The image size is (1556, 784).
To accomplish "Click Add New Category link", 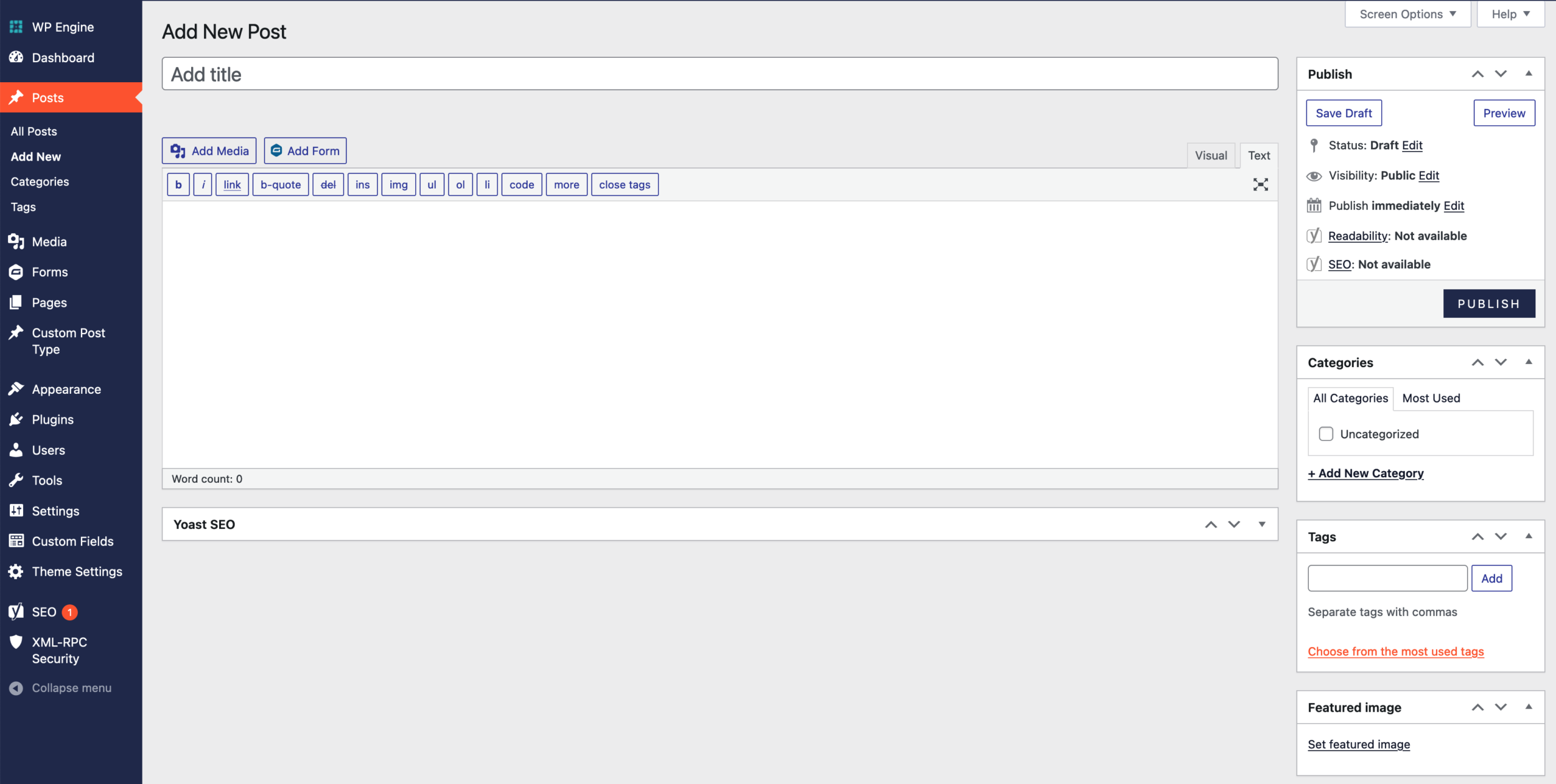I will click(1365, 473).
